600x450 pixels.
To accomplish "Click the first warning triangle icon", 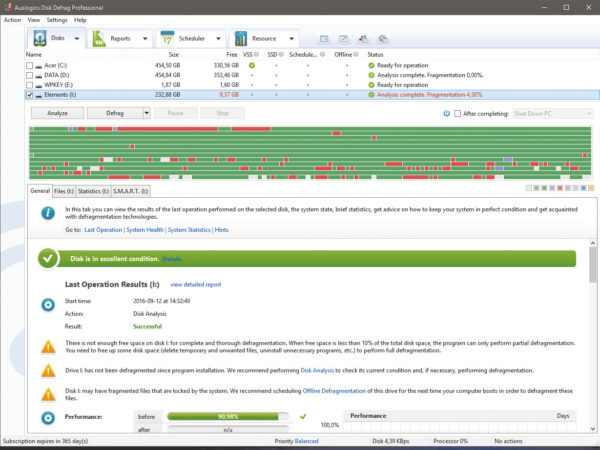I will click(x=47, y=346).
